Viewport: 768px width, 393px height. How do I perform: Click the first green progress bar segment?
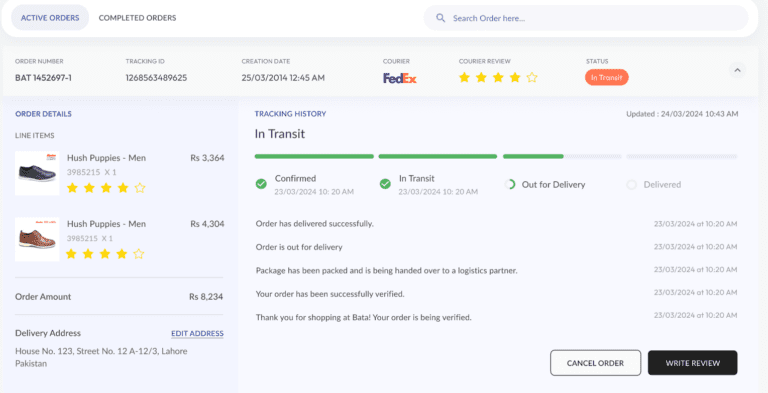[314, 156]
